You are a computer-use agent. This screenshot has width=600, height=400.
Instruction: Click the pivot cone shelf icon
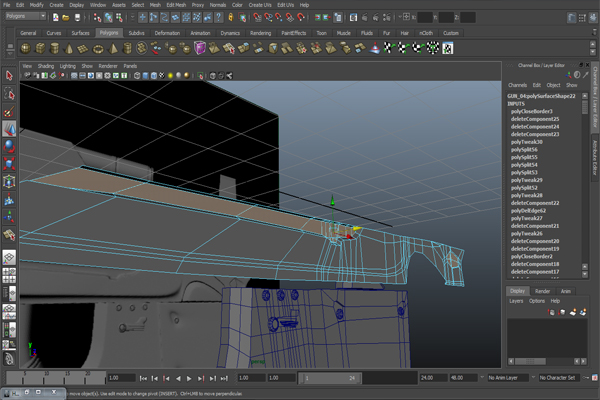[375, 48]
